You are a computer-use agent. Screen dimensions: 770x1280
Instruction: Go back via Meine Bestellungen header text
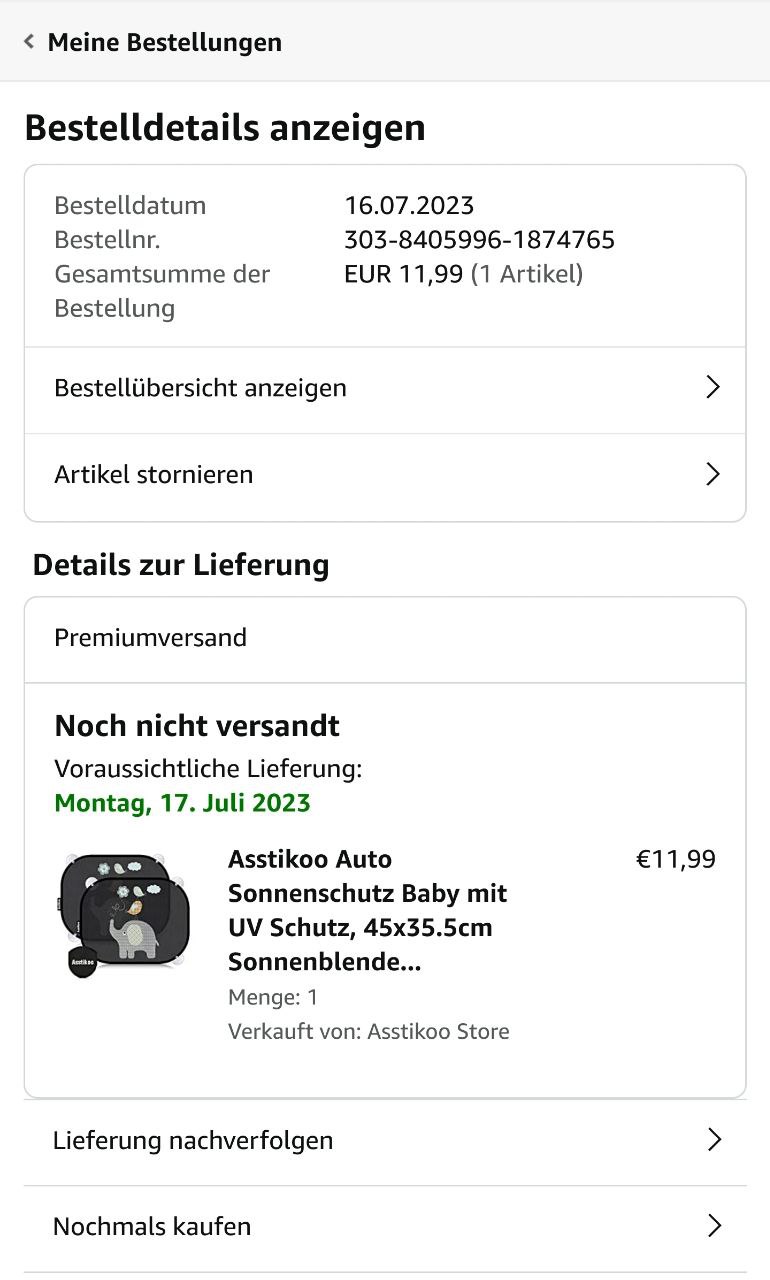[165, 42]
